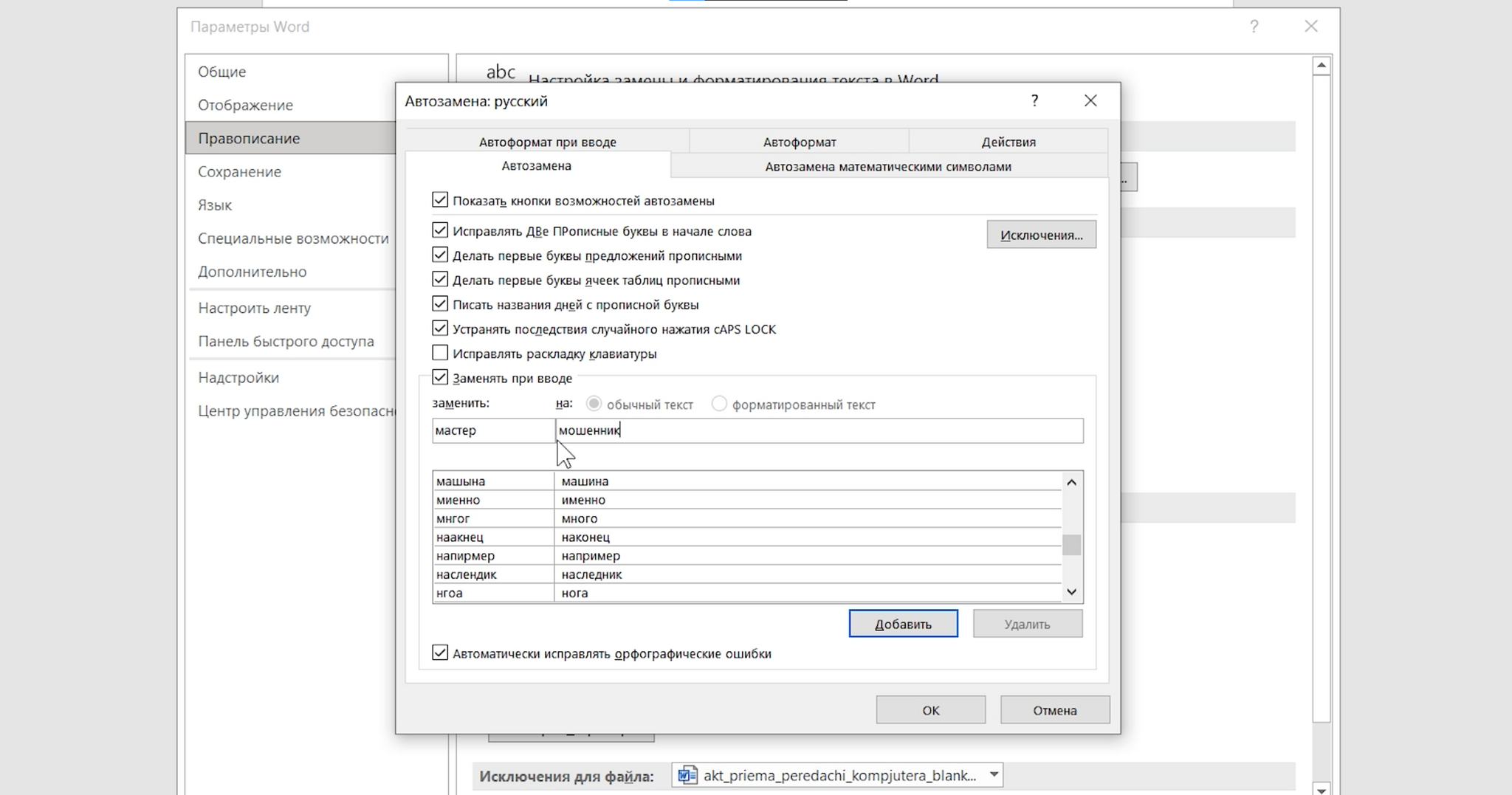Click the Word options pane scroll up arrow

click(x=1322, y=66)
